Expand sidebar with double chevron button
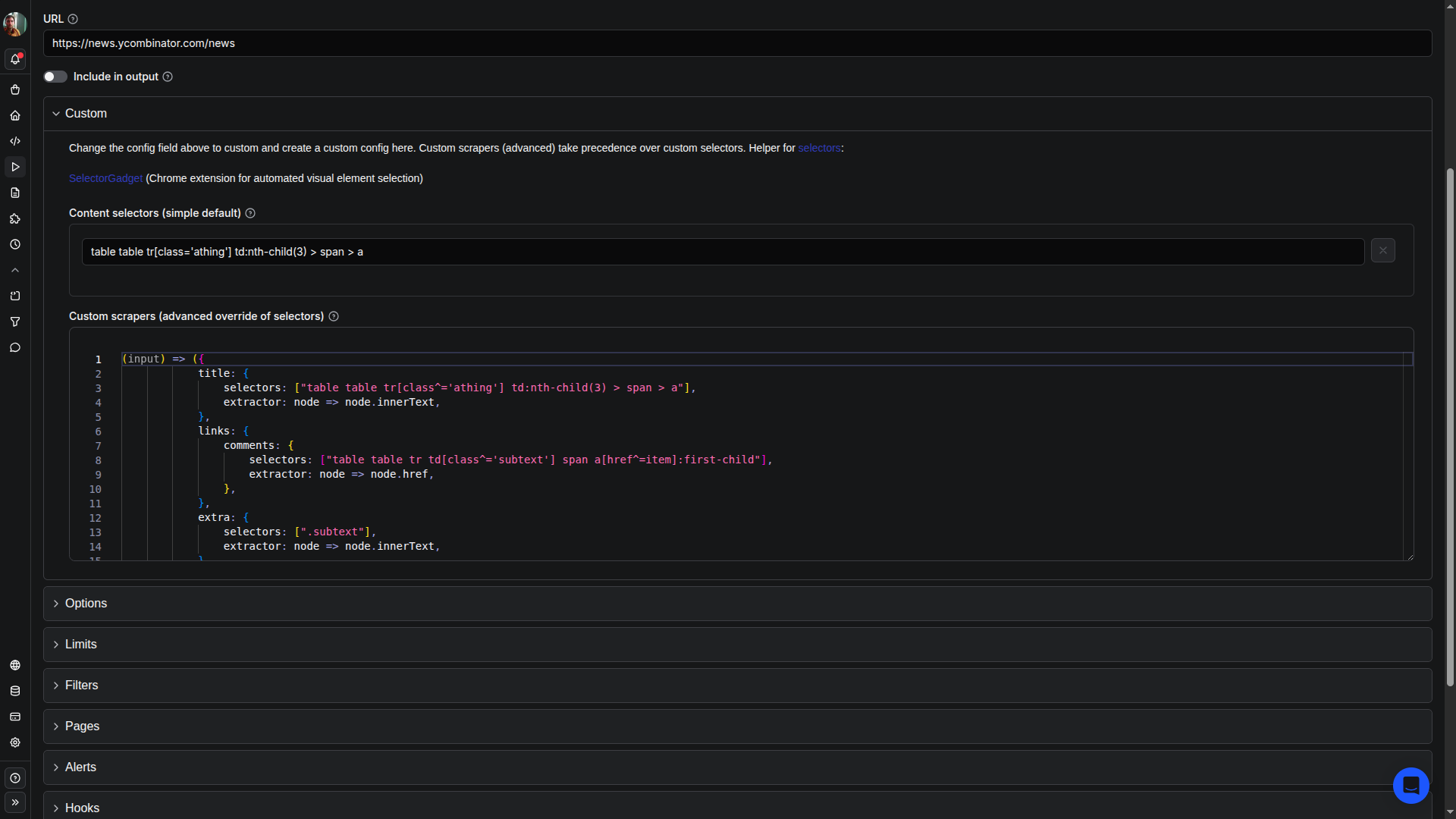 tap(15, 802)
